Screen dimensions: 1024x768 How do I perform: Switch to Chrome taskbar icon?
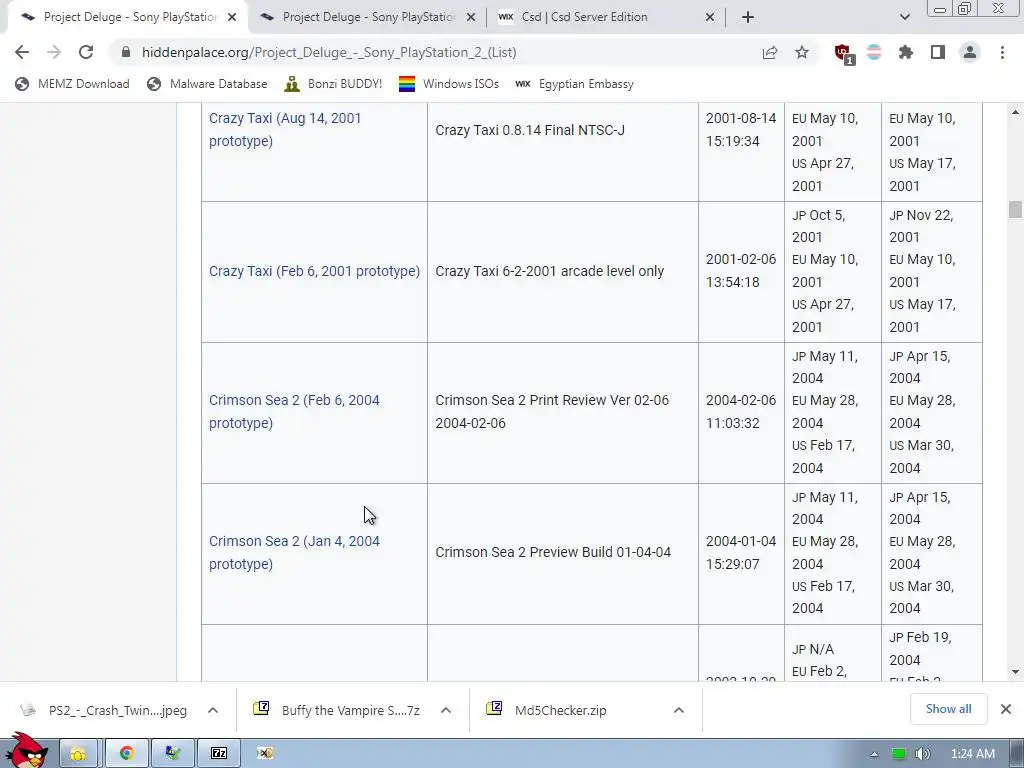pyautogui.click(x=127, y=754)
